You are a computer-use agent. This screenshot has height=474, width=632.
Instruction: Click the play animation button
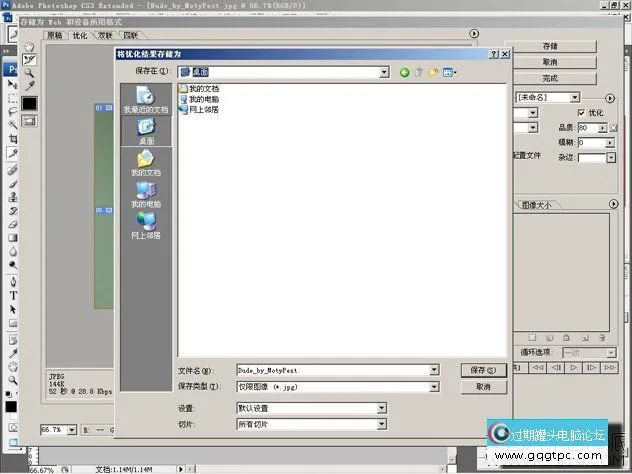pos(573,368)
